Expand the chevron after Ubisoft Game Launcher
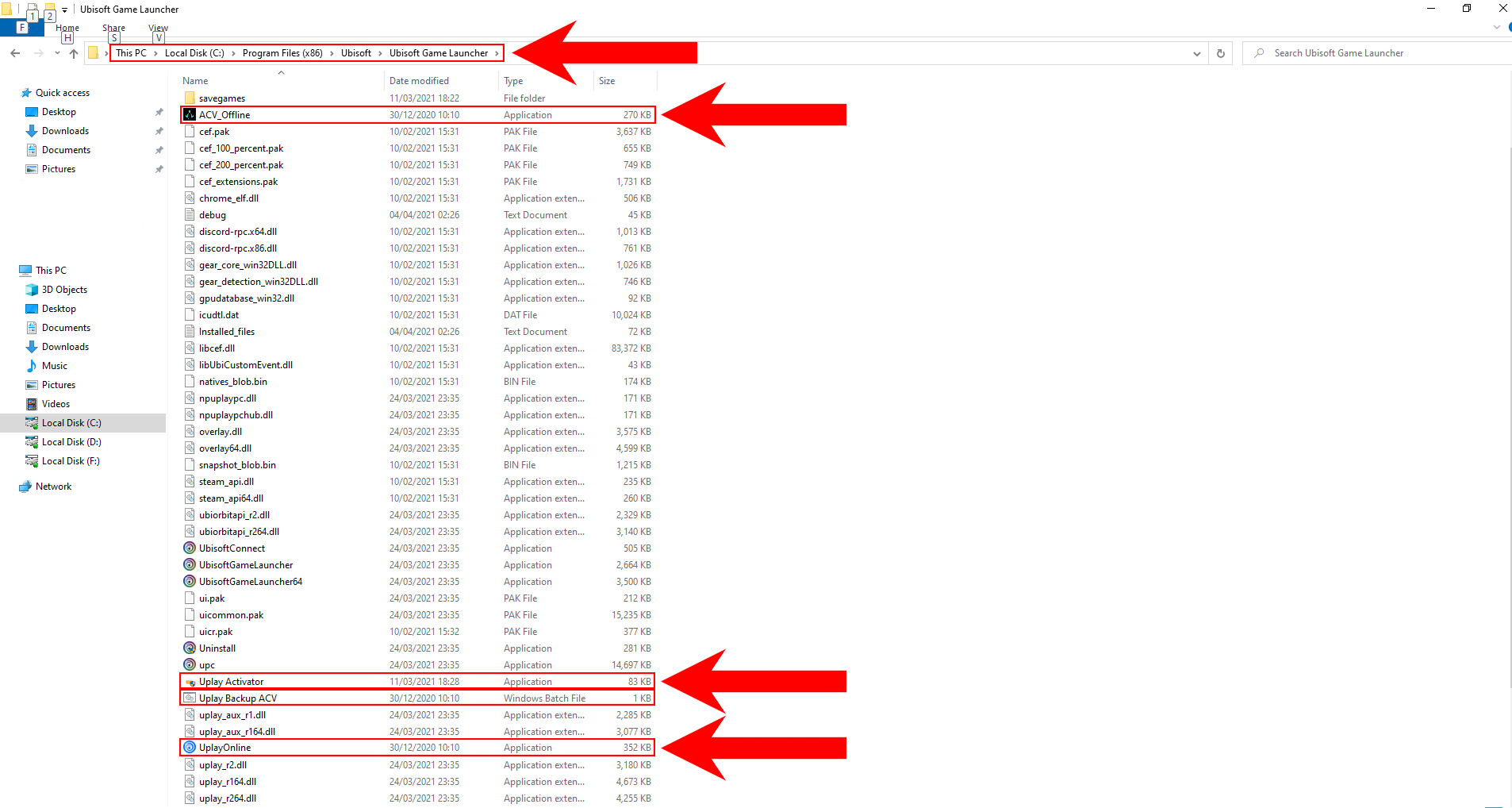 point(497,53)
